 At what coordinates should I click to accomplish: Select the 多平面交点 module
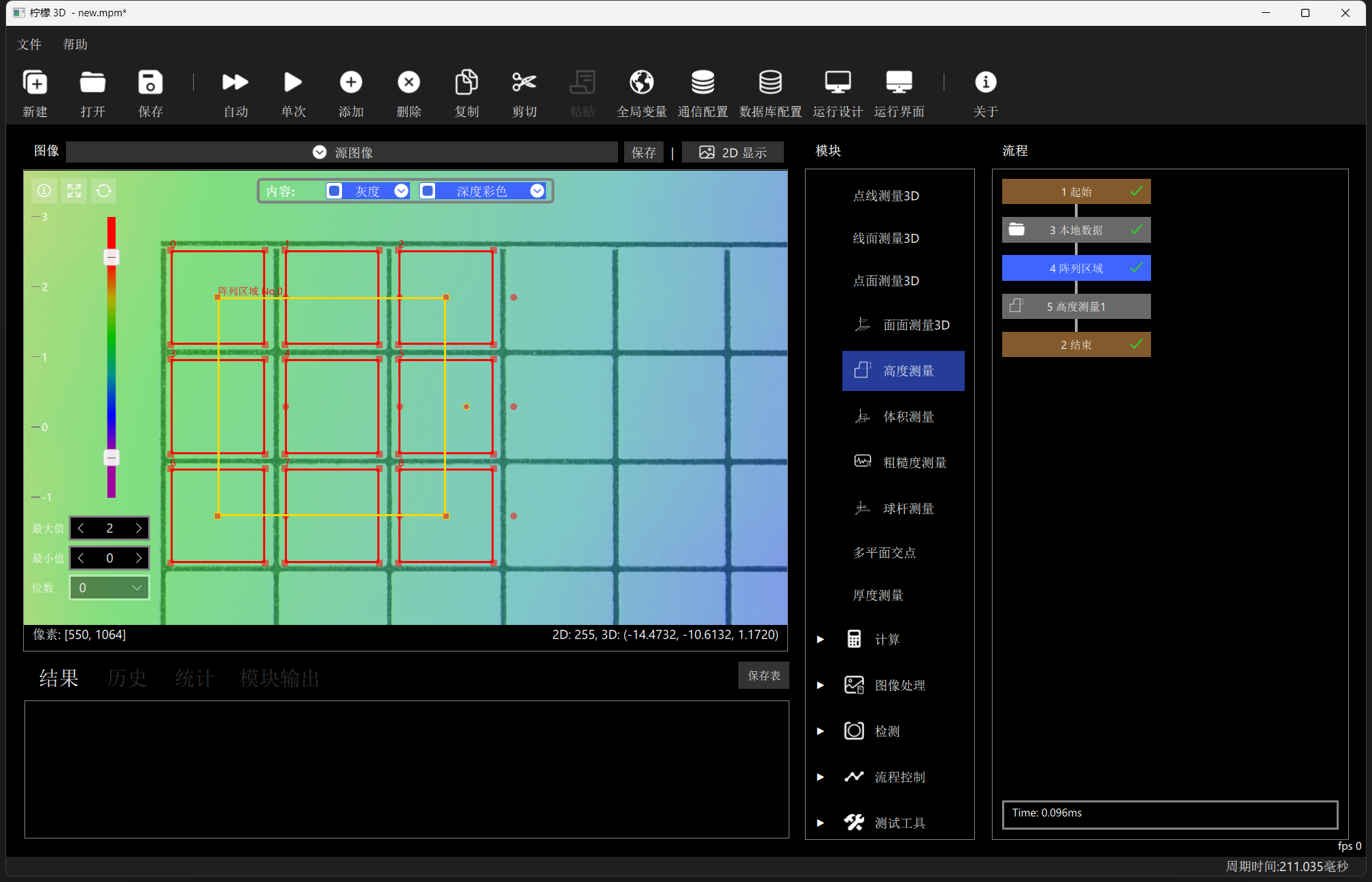[885, 553]
